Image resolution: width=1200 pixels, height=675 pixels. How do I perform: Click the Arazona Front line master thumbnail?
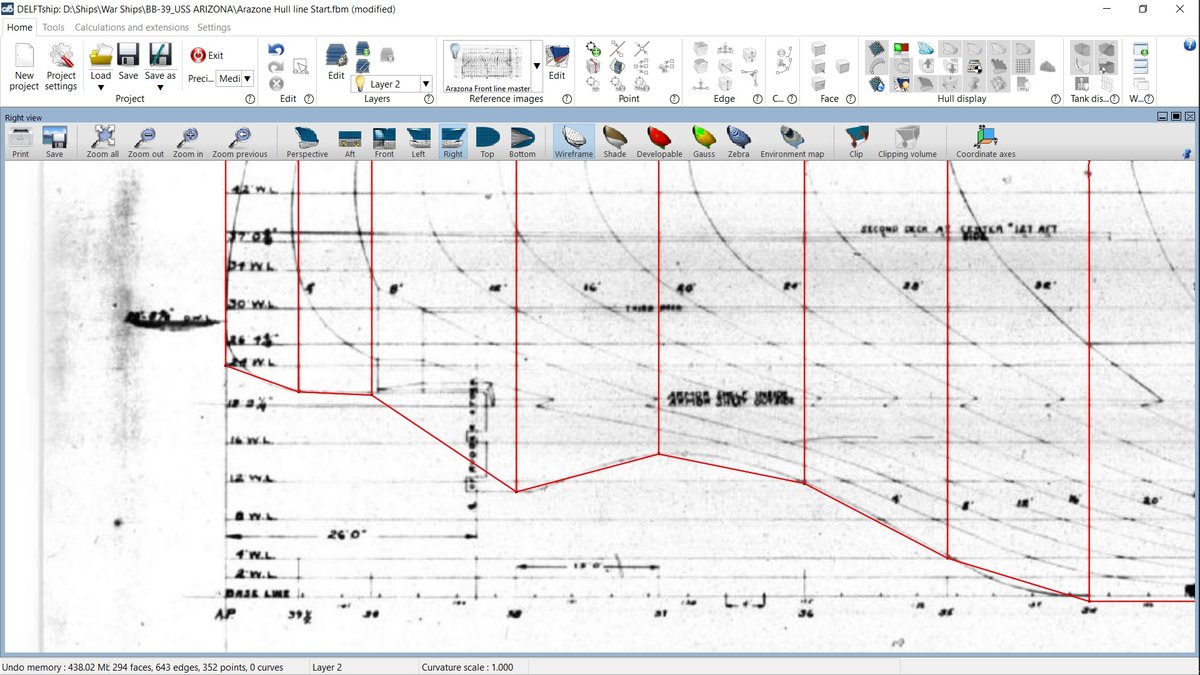tap(490, 64)
